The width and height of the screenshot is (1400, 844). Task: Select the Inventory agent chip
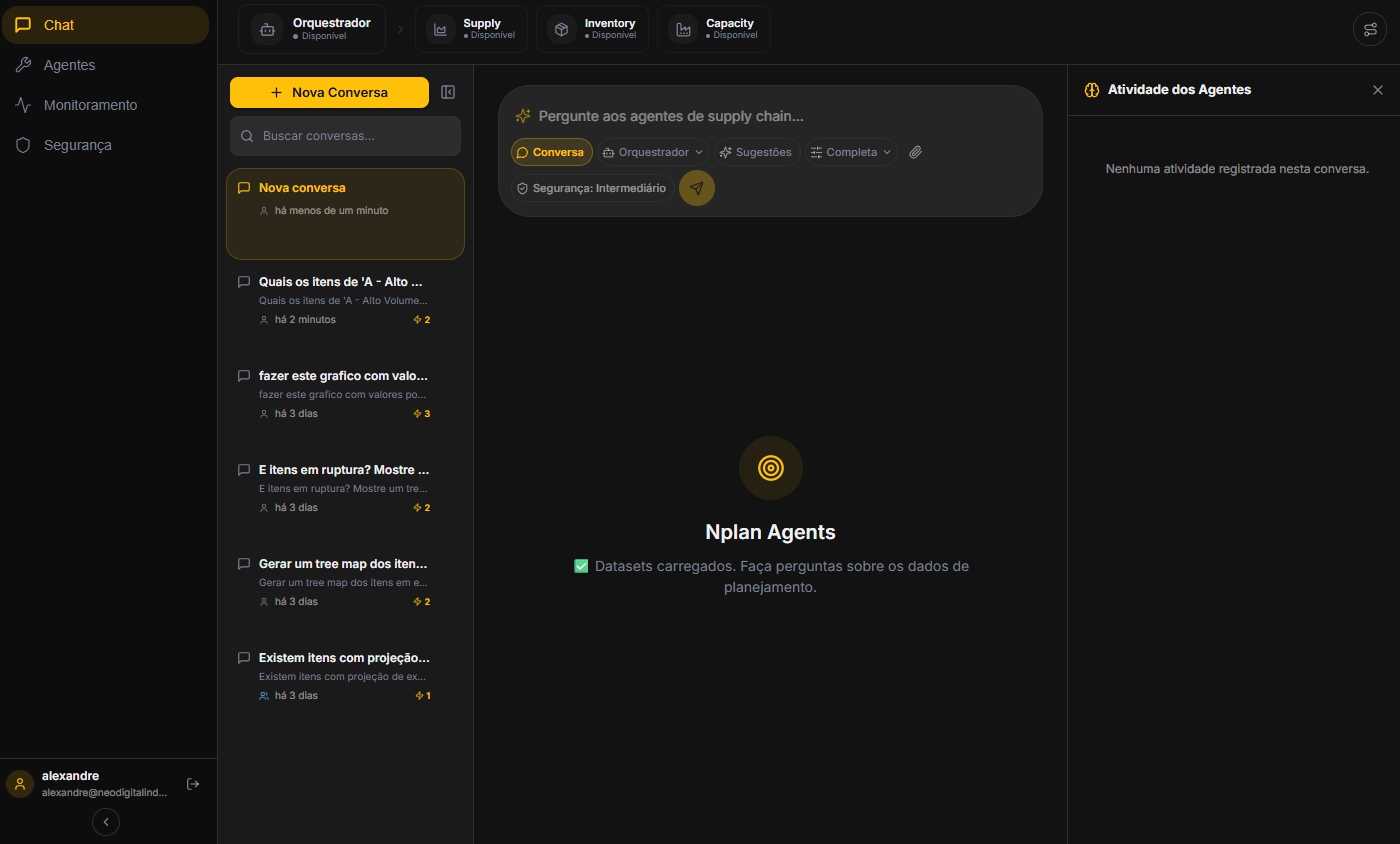point(592,29)
